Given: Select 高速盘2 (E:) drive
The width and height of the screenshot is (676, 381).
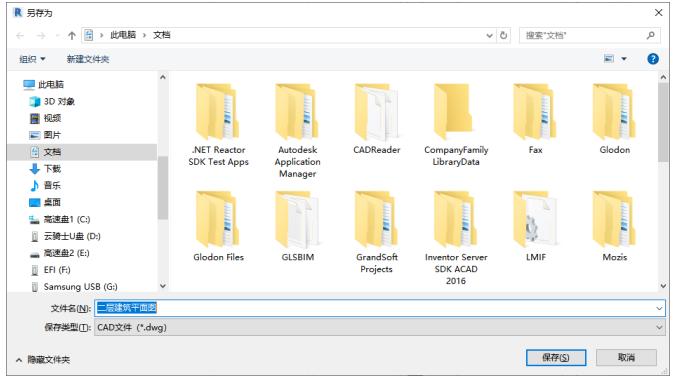Looking at the screenshot, I should (x=59, y=253).
